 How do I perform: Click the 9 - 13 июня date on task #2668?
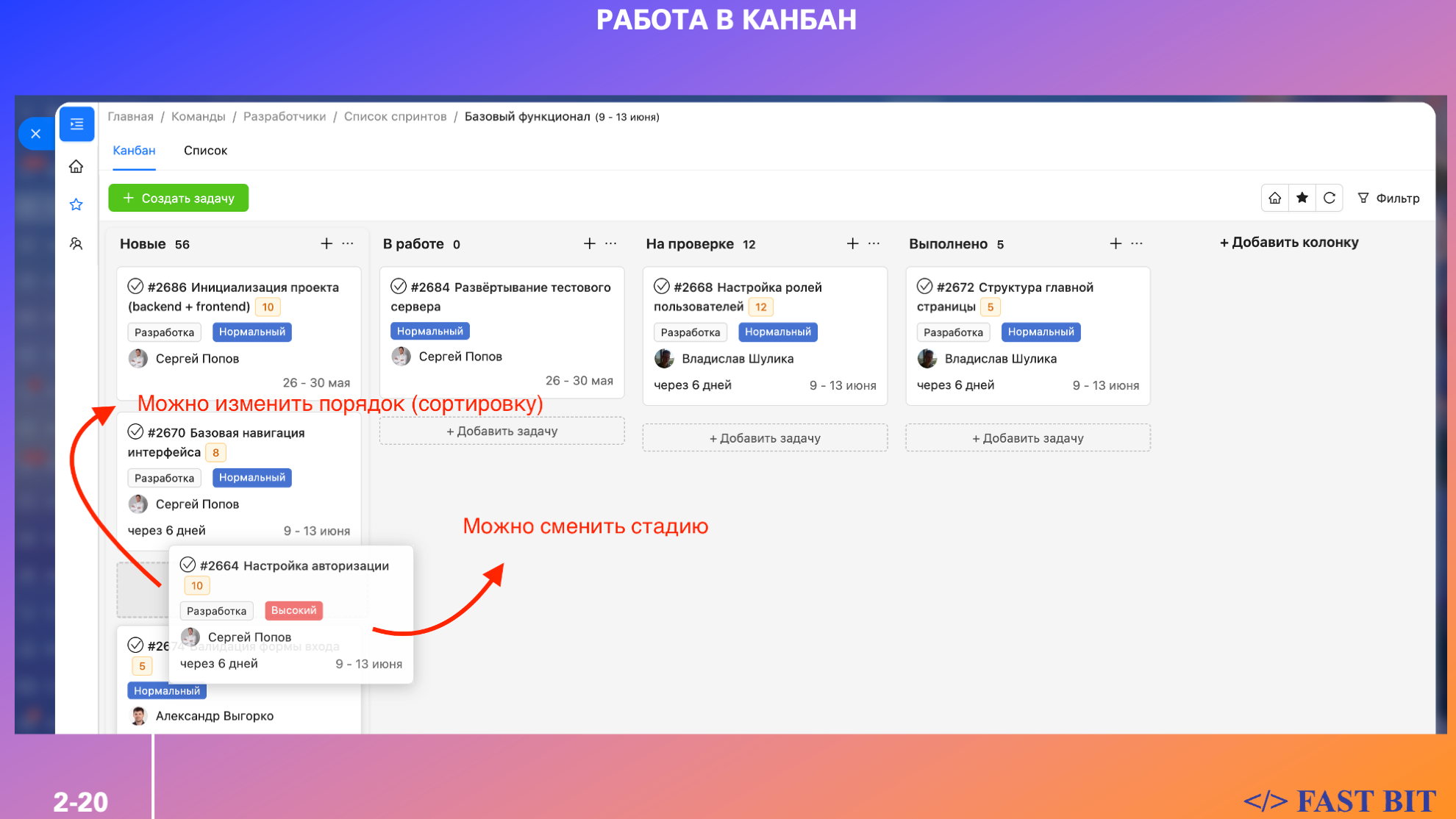click(843, 385)
